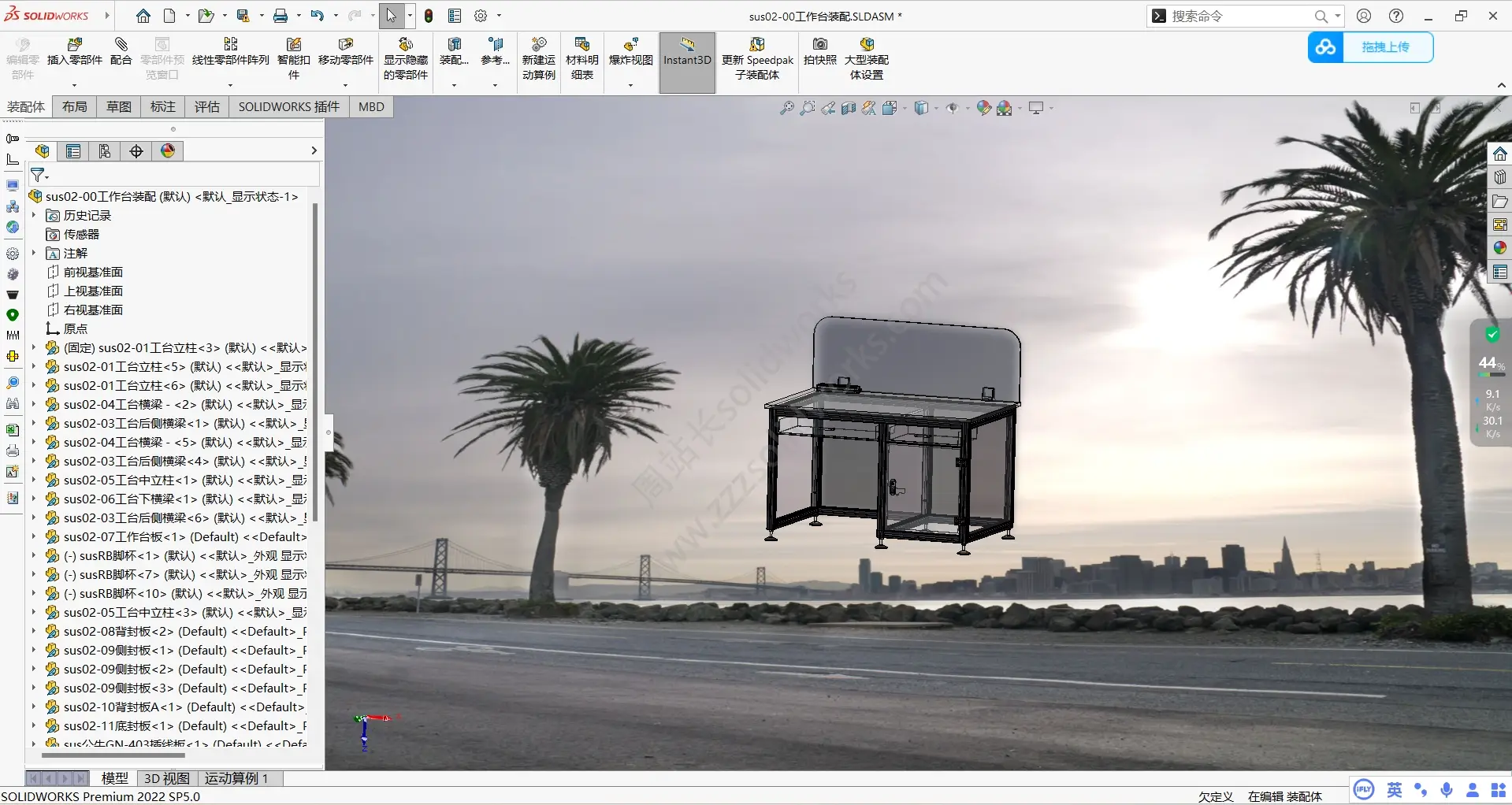Expand the sus02-07工作台板 tree node
The height and width of the screenshot is (805, 1512).
33,536
